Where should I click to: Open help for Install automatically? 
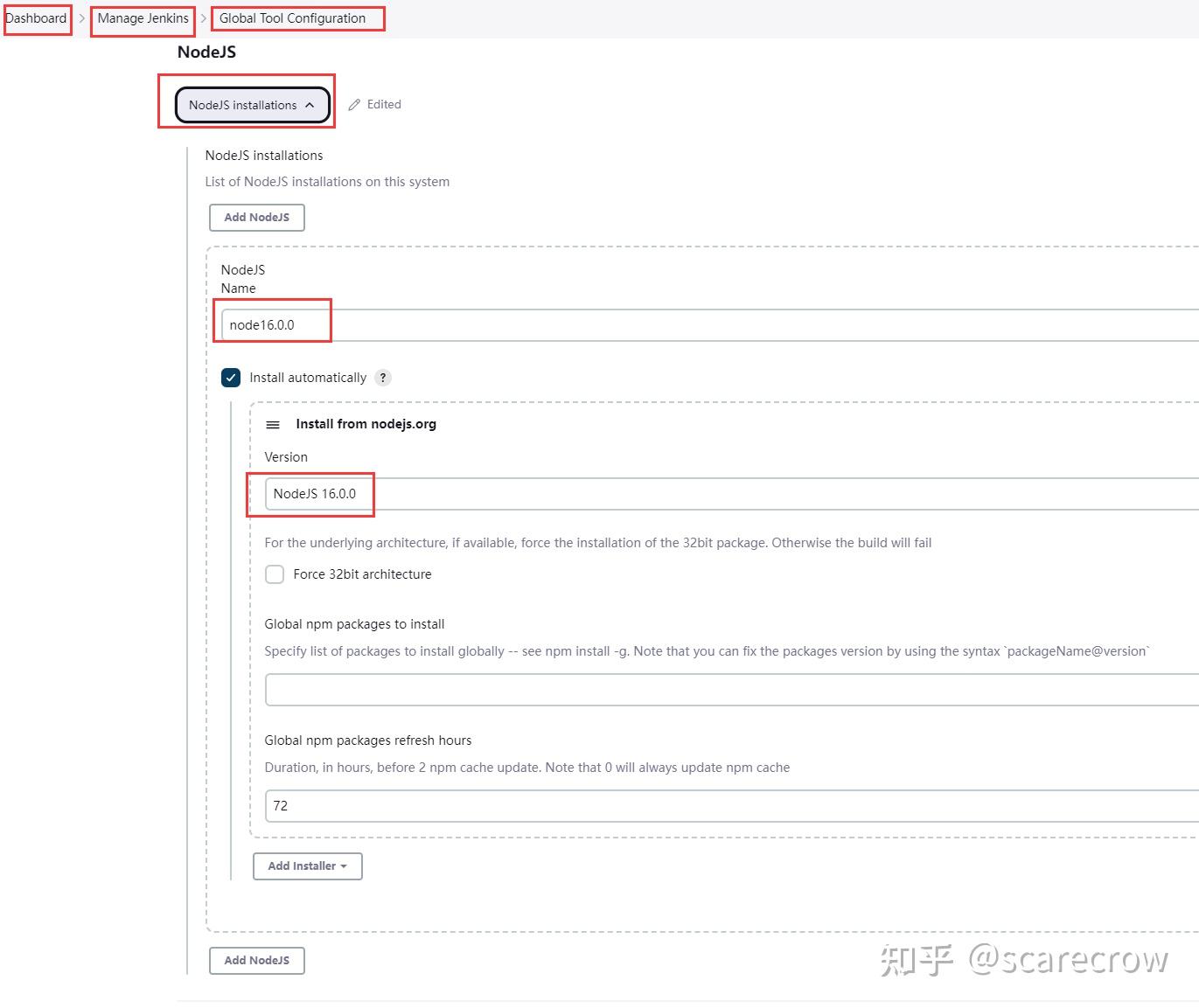pyautogui.click(x=382, y=378)
